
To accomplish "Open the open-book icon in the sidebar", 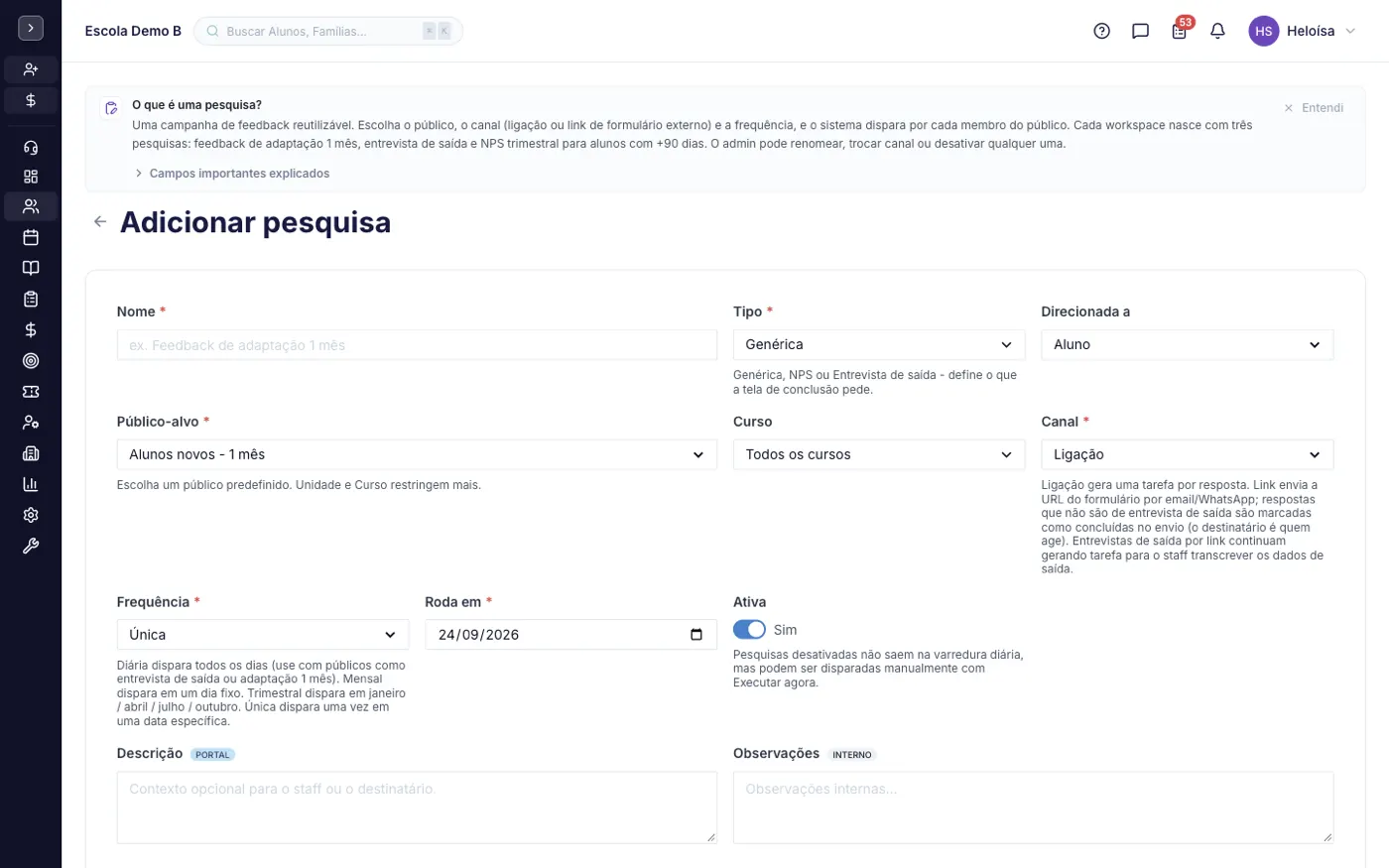I will (x=31, y=268).
